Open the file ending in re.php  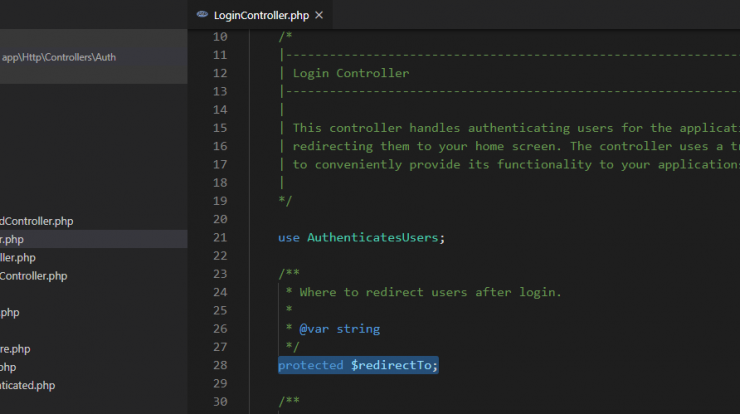pyautogui.click(x=15, y=349)
